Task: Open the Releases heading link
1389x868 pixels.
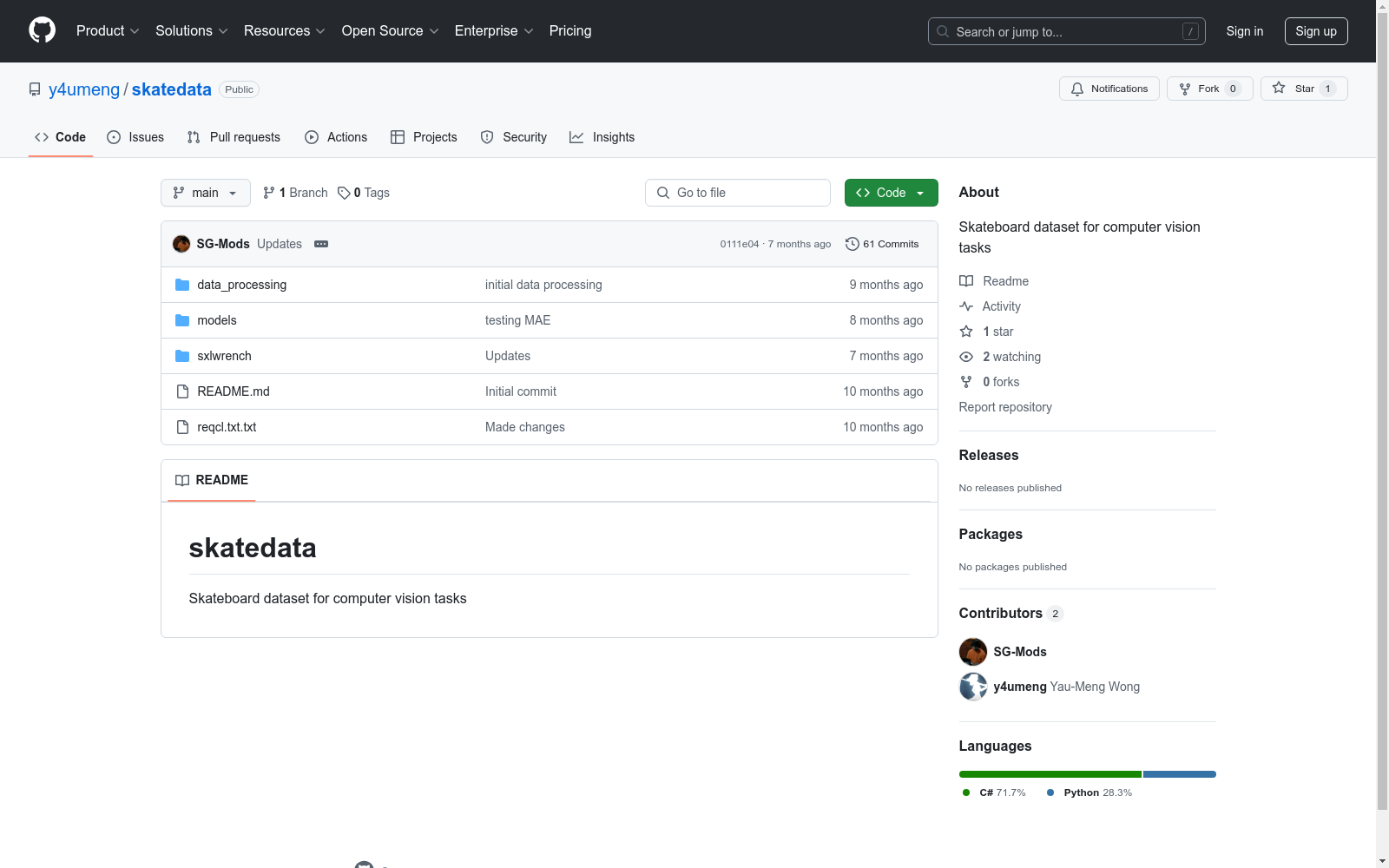Action: [x=989, y=455]
